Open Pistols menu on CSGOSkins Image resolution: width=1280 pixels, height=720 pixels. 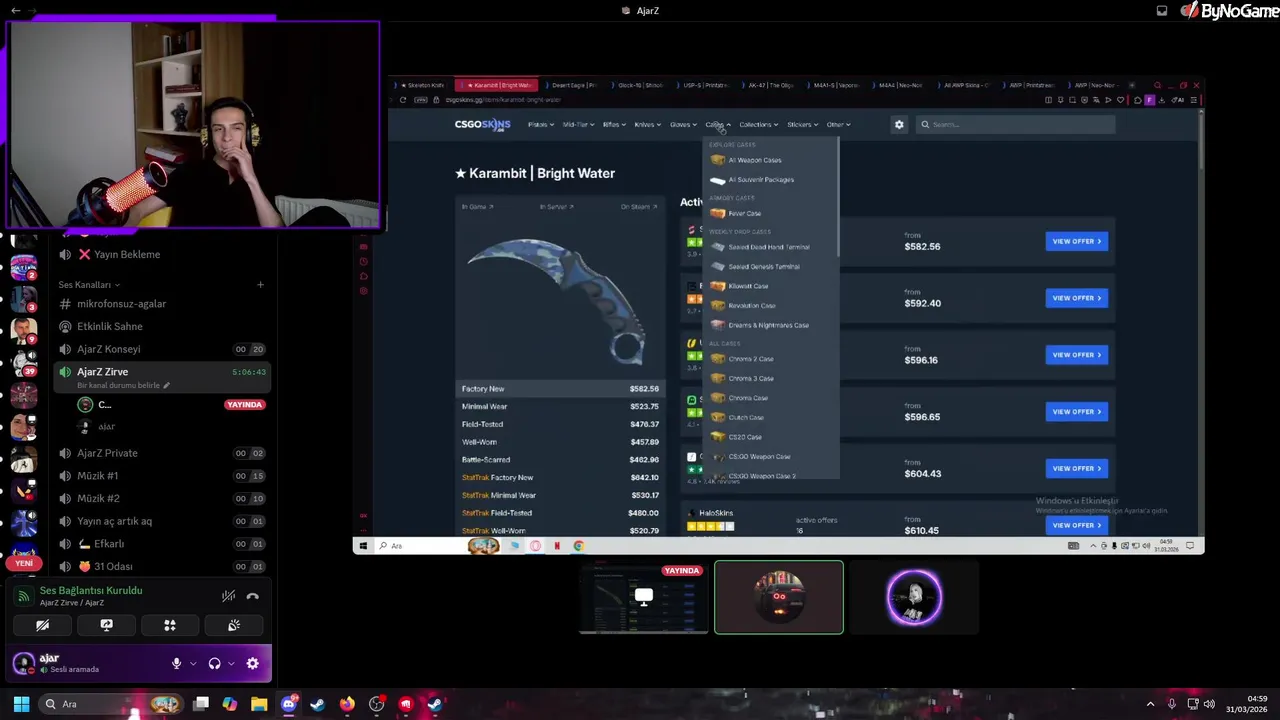[x=540, y=125]
